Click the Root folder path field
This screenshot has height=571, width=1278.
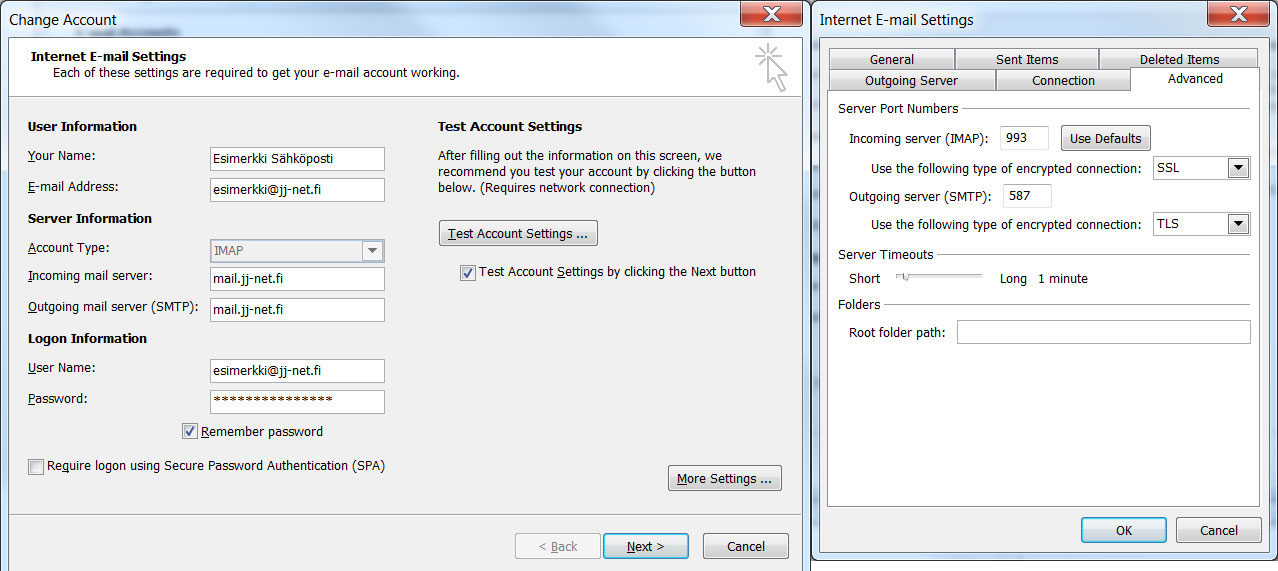[1103, 332]
